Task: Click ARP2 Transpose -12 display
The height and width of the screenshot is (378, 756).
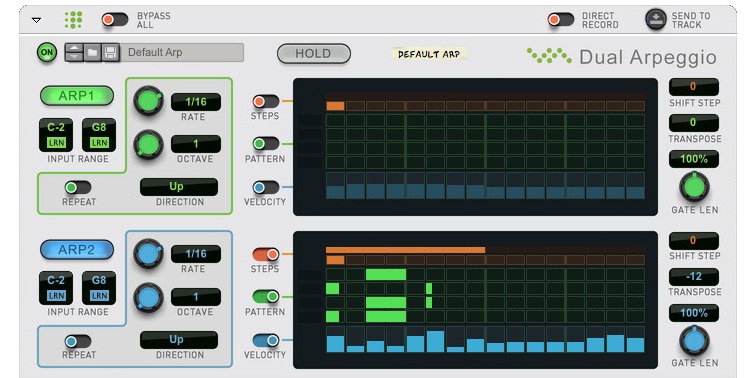Action: click(693, 277)
